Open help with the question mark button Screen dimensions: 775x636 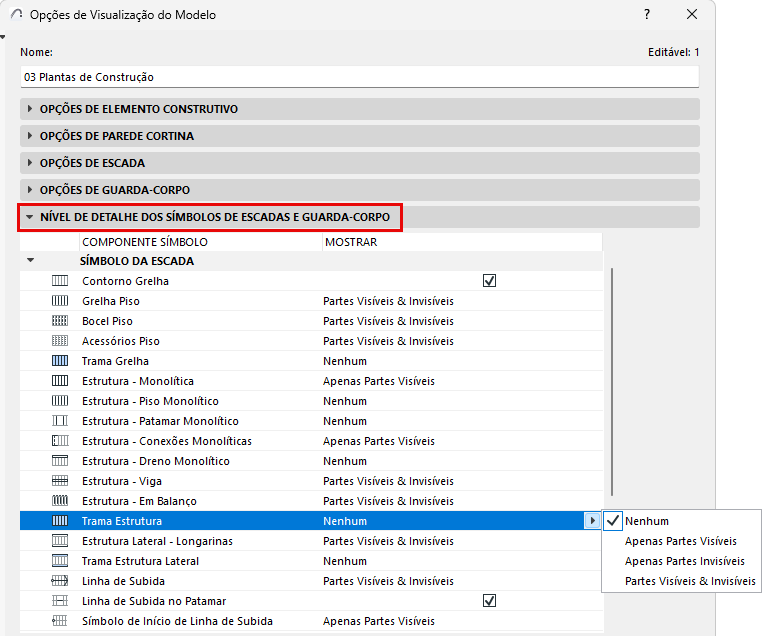pyautogui.click(x=647, y=14)
